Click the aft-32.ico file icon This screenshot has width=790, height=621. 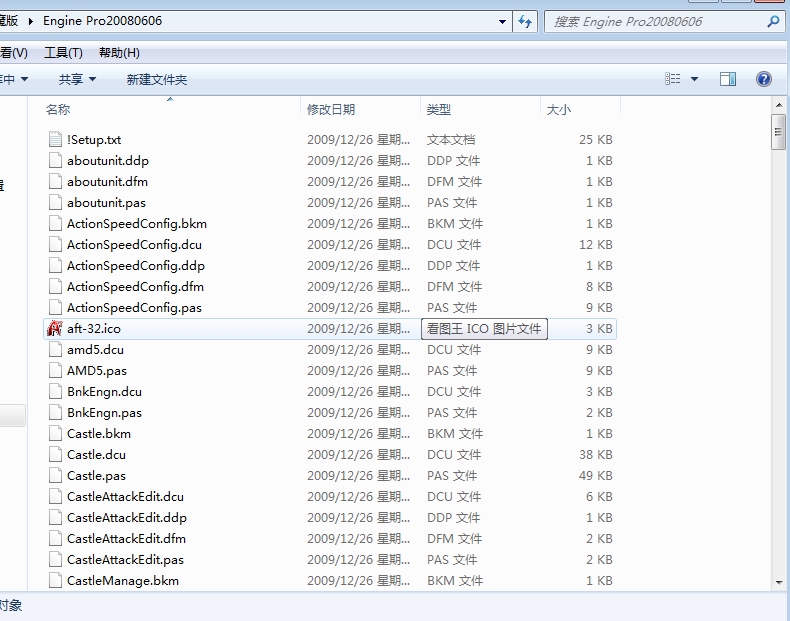[55, 329]
